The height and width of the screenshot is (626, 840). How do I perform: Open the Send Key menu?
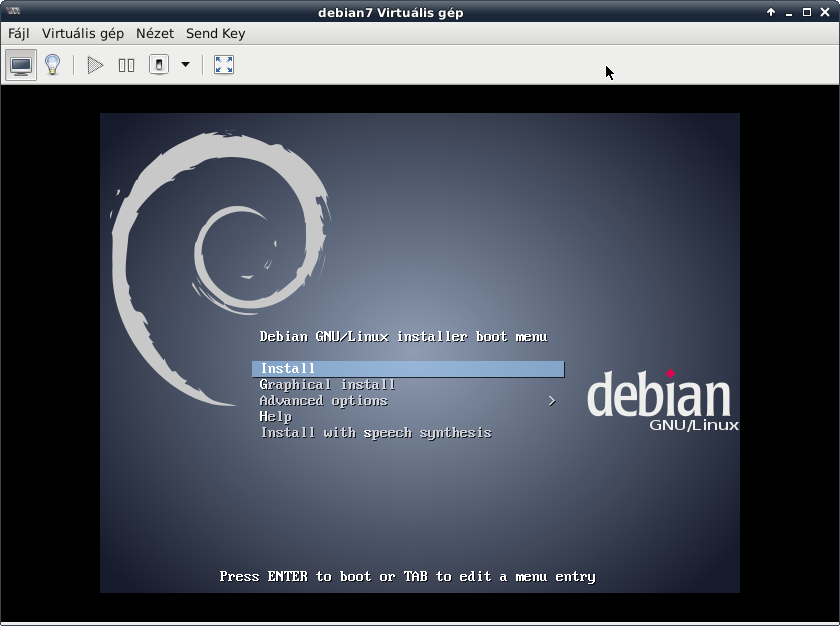coord(215,33)
